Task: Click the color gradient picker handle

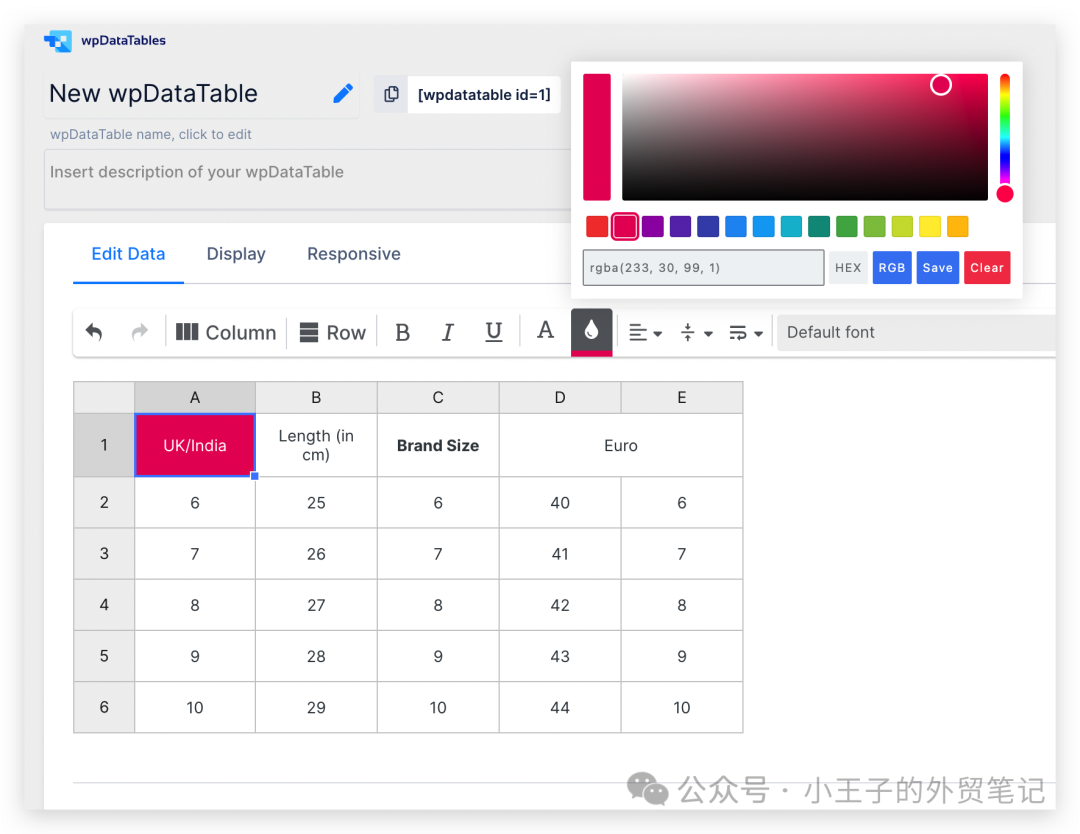Action: pyautogui.click(x=941, y=85)
